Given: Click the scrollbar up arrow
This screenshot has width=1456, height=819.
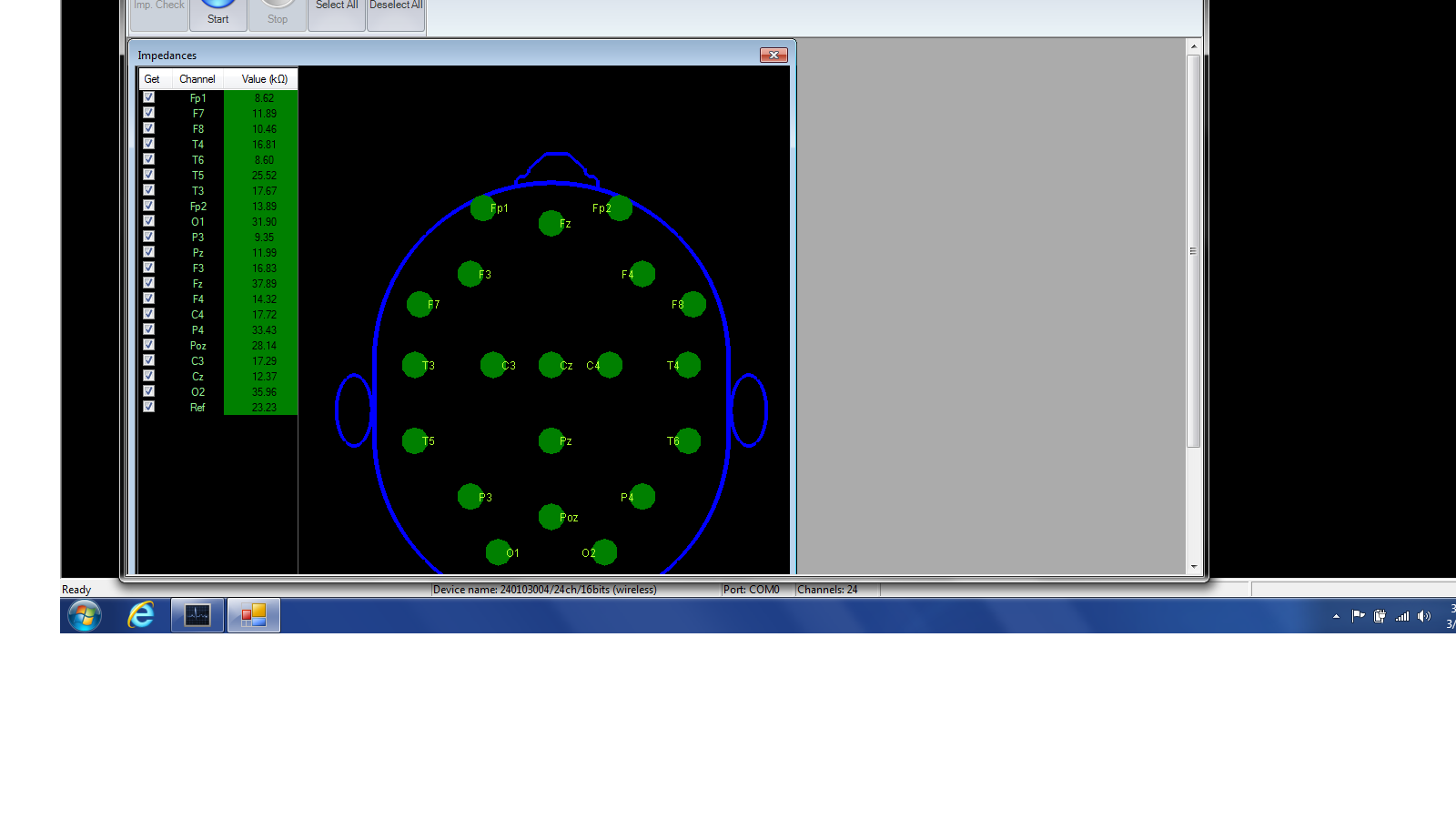Looking at the screenshot, I should (x=1194, y=46).
